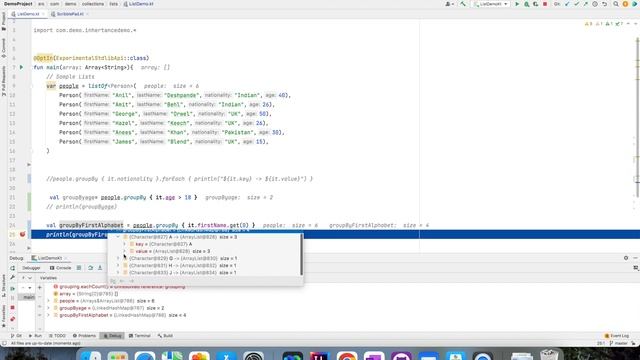Expand the Character G entry in popup
Screen dimensions: 640x360
(118, 258)
